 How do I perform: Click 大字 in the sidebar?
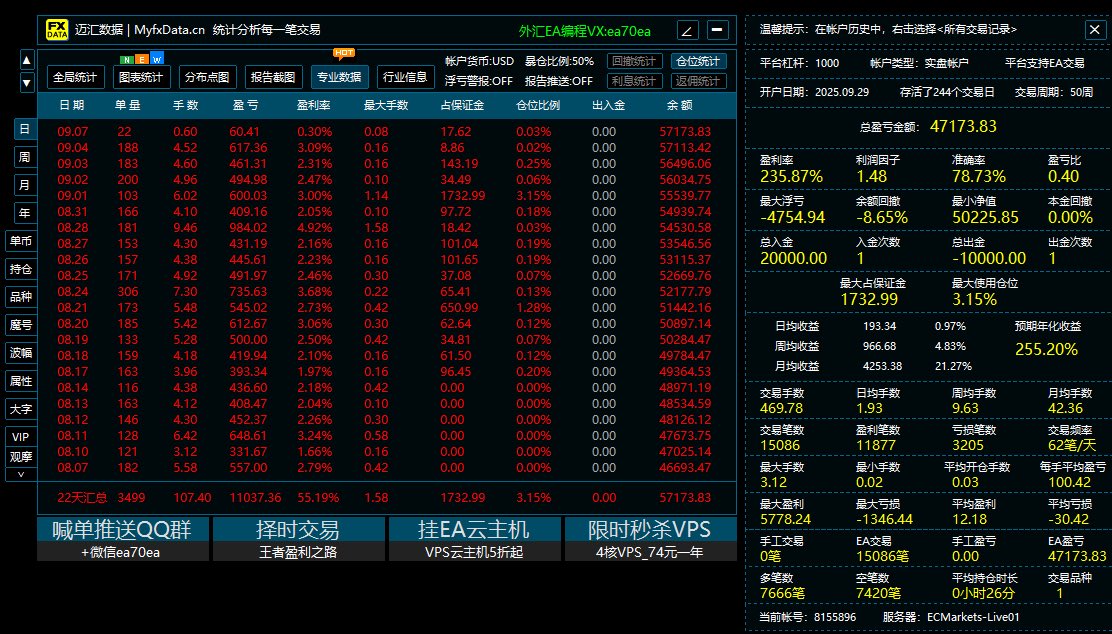[x=21, y=408]
